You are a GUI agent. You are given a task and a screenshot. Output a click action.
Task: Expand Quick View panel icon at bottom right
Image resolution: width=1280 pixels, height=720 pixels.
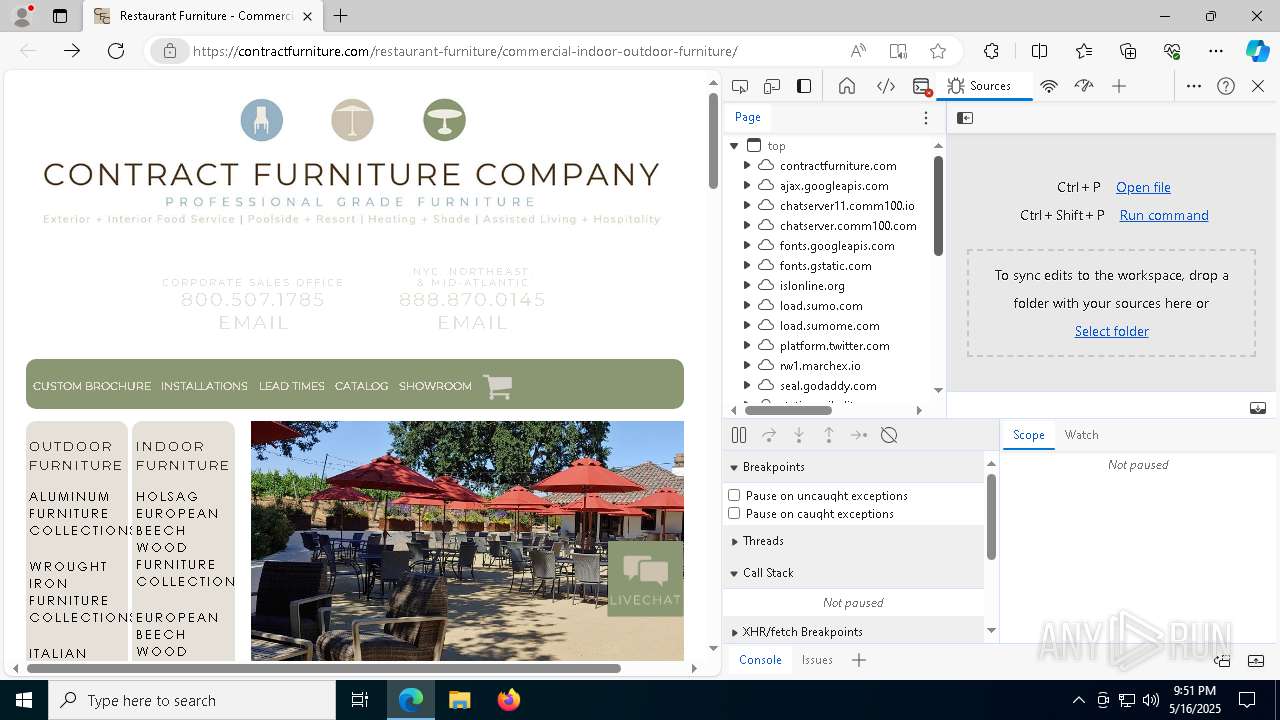click(1257, 660)
